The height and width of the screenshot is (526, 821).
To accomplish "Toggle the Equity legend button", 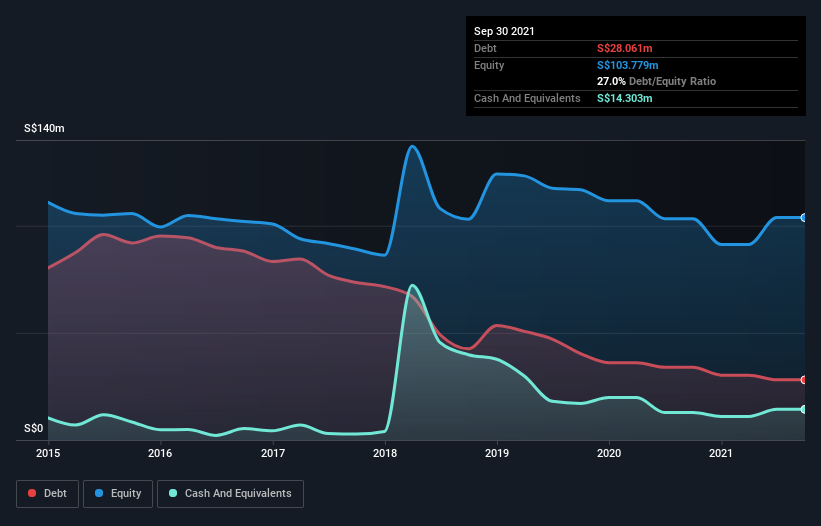I will (118, 494).
